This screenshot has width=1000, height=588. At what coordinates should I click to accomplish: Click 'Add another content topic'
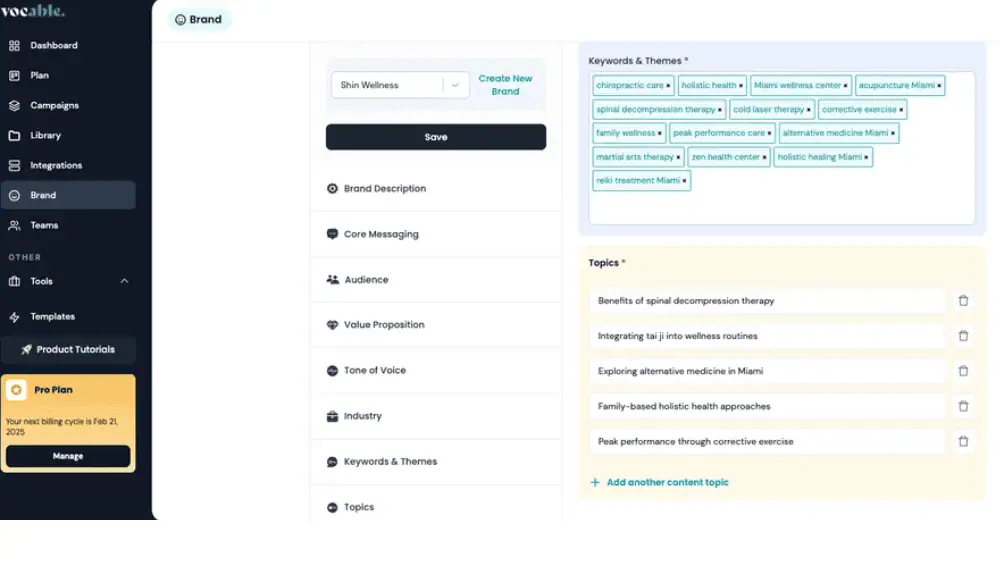tap(667, 483)
